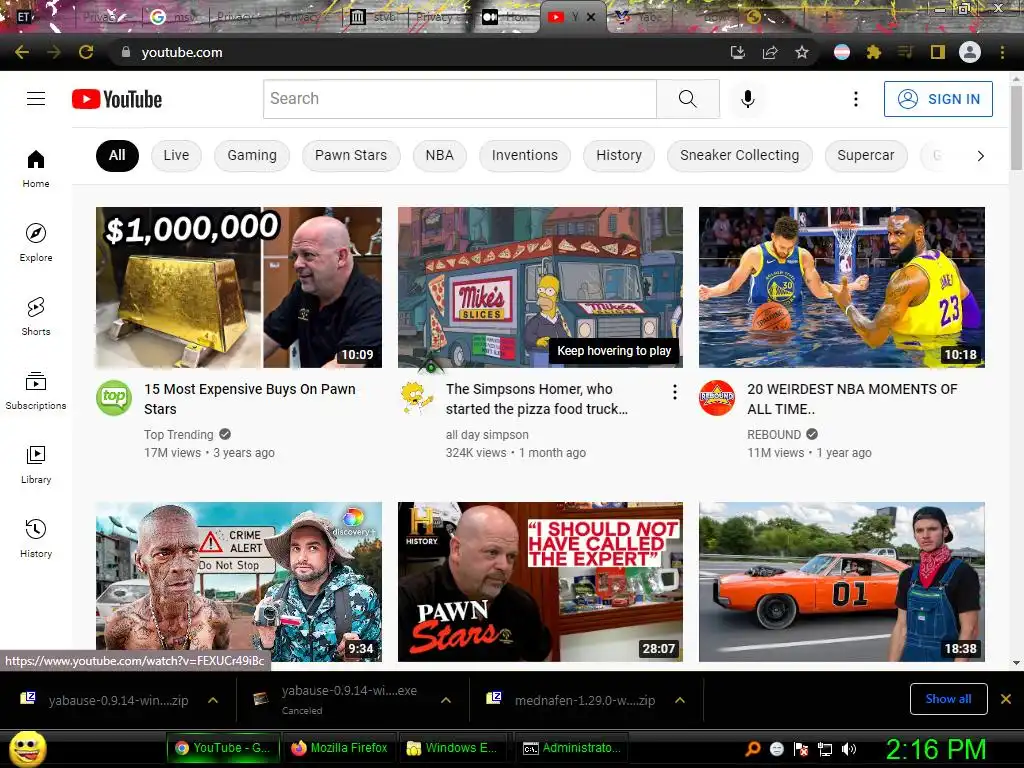The height and width of the screenshot is (768, 1024).
Task: Open The Simpsons Homer pizza truck title
Action: point(537,399)
